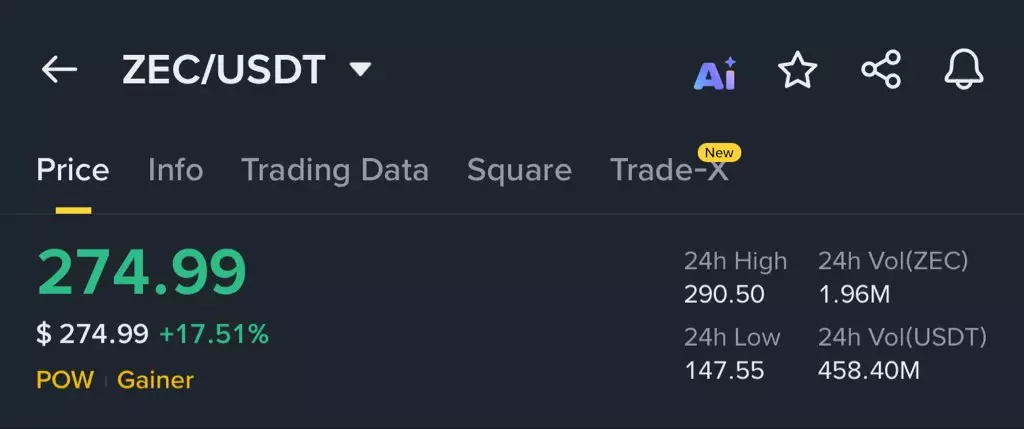Open the AI assistant icon

[x=715, y=72]
